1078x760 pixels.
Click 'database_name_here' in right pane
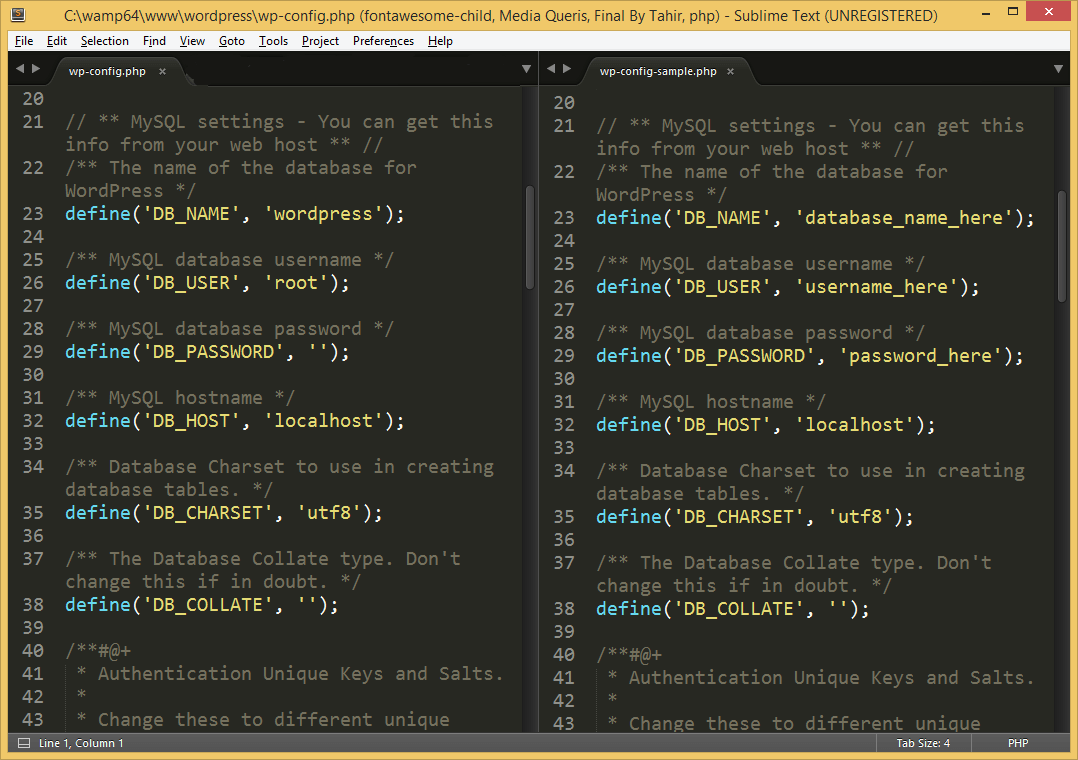pos(903,218)
